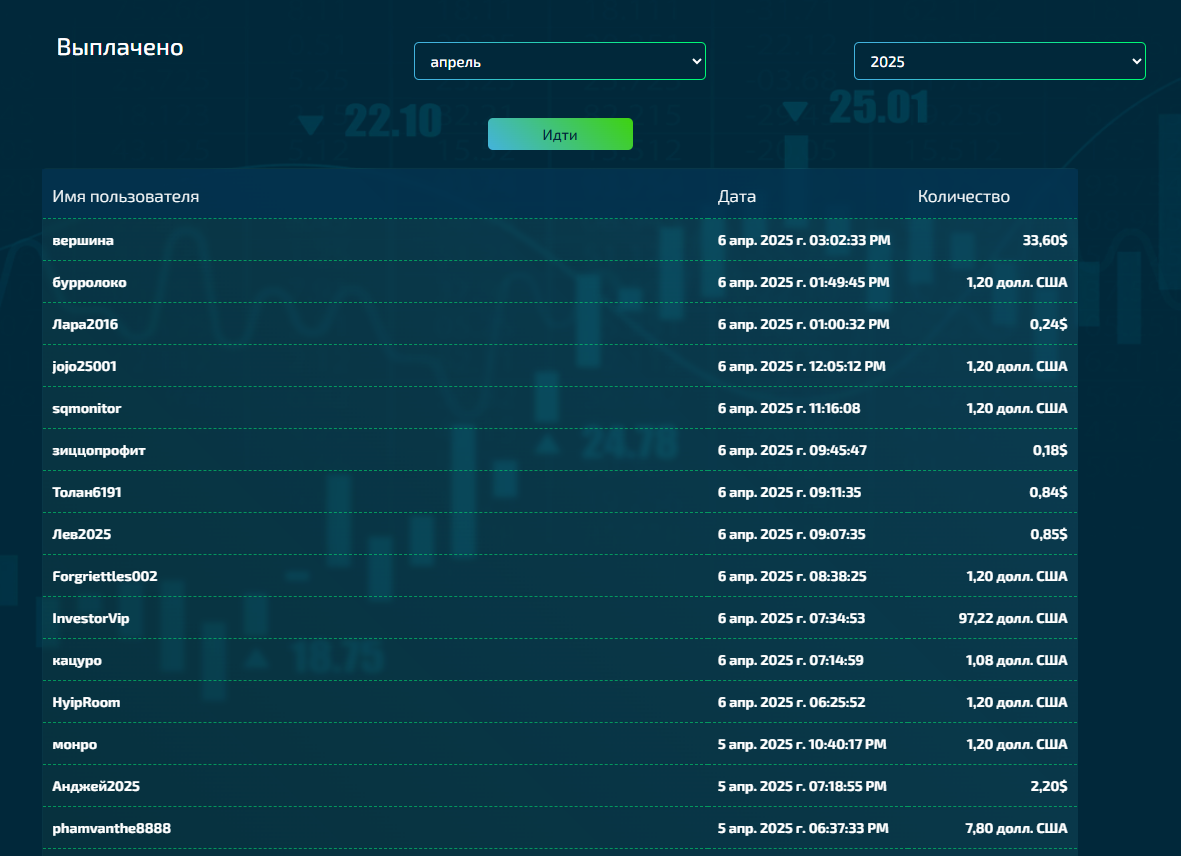Select username Лара2016
Viewport: 1181px width, 856px height.
tap(85, 324)
